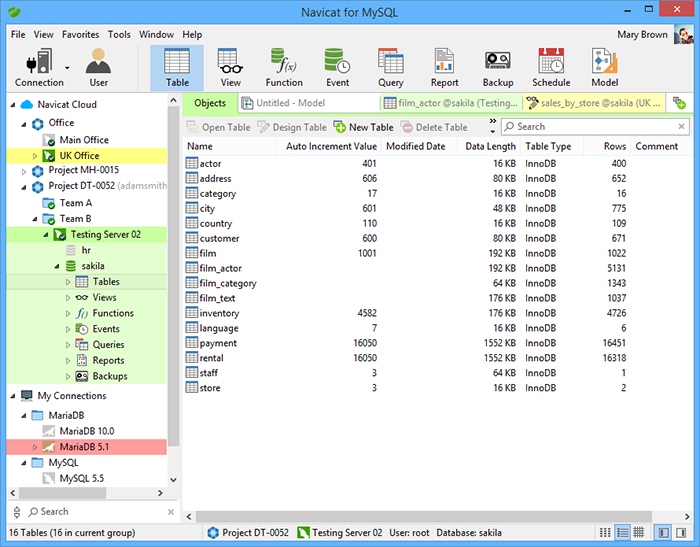Open the Window menu
Image resolution: width=700 pixels, height=547 pixels.
156,34
